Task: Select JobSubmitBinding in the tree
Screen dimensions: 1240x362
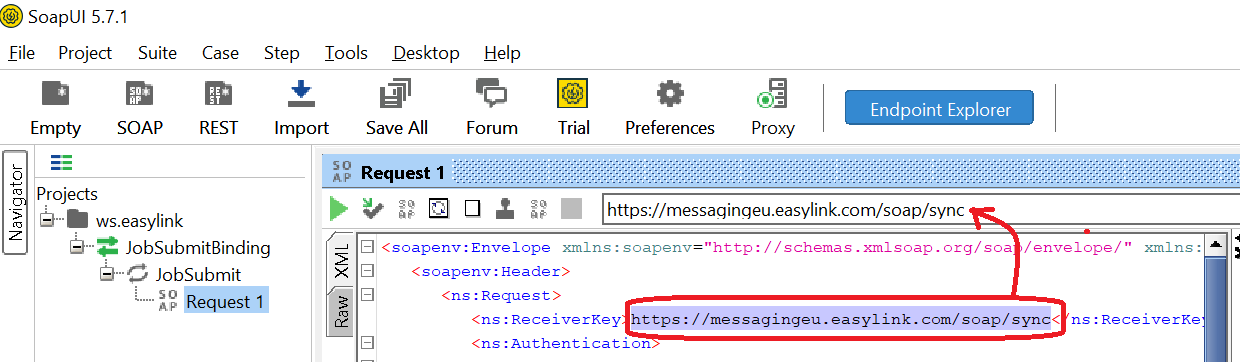Action: click(x=197, y=247)
